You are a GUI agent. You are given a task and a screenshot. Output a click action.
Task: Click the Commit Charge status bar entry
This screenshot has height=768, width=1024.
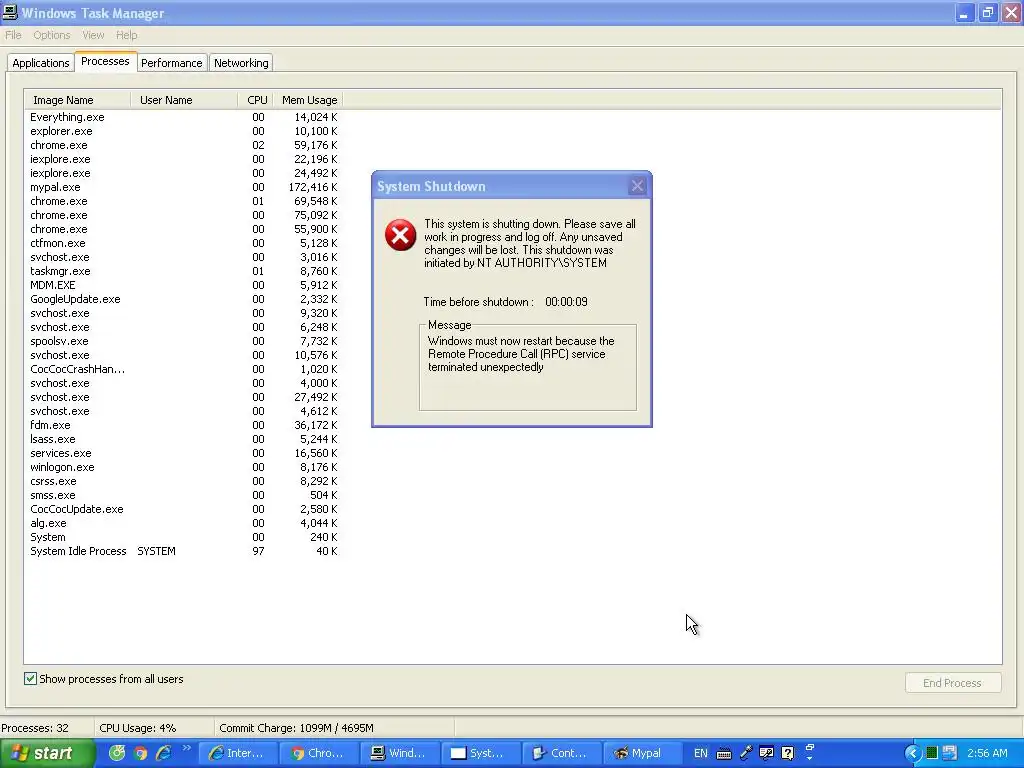296,728
